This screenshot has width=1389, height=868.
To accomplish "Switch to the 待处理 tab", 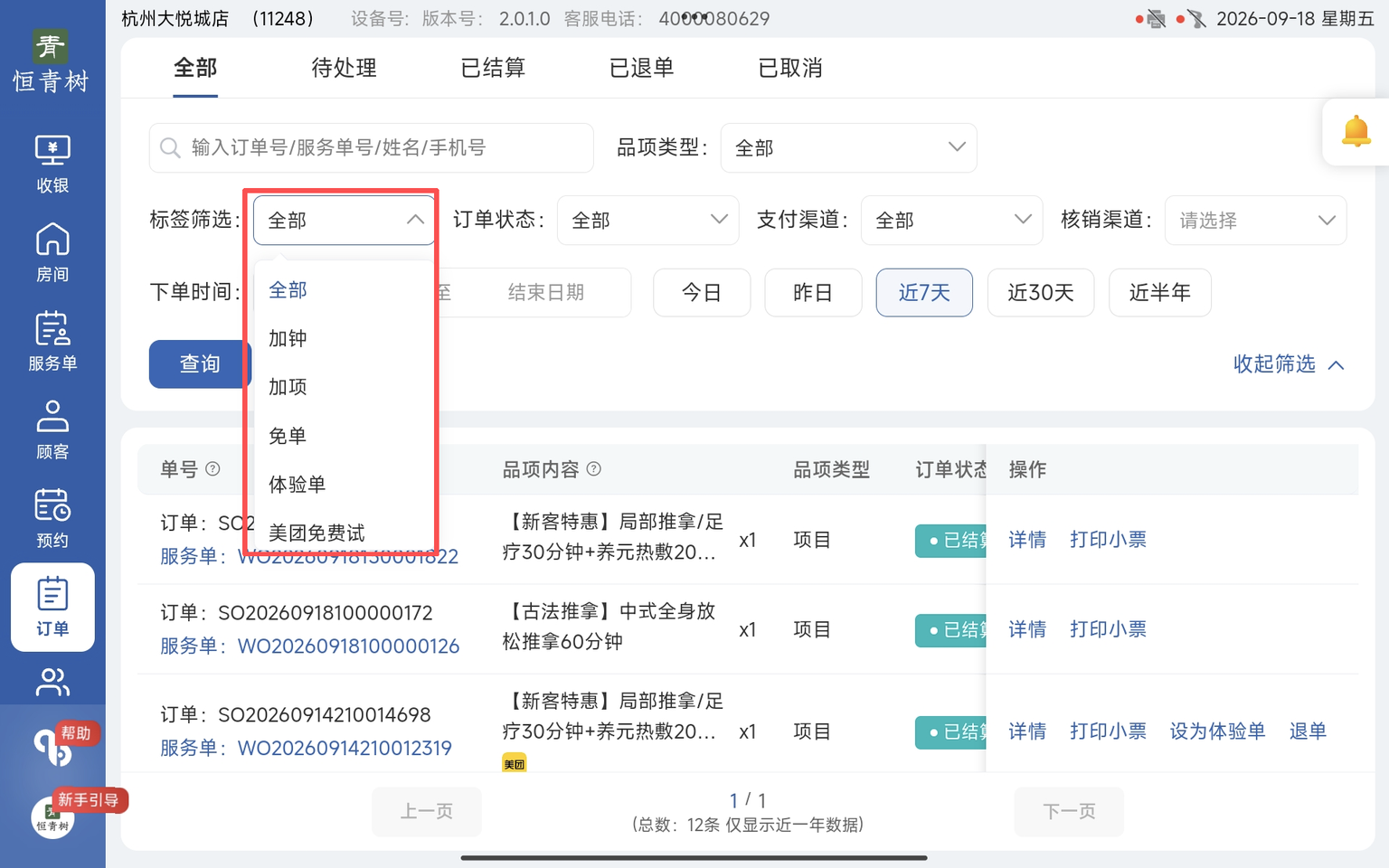I will tap(344, 68).
